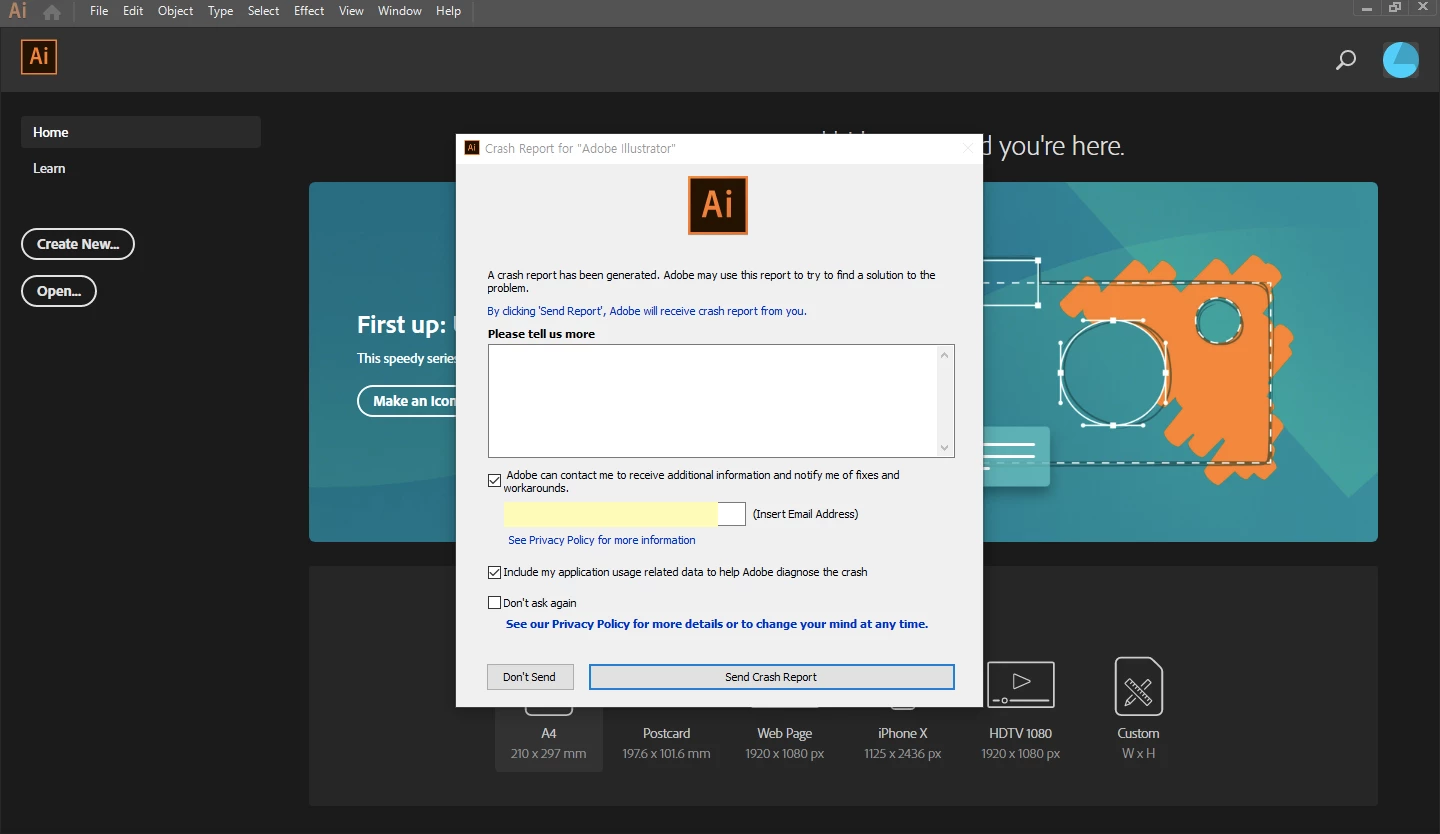Open the Edit menu
Image resolution: width=1440 pixels, height=834 pixels.
pyautogui.click(x=133, y=11)
